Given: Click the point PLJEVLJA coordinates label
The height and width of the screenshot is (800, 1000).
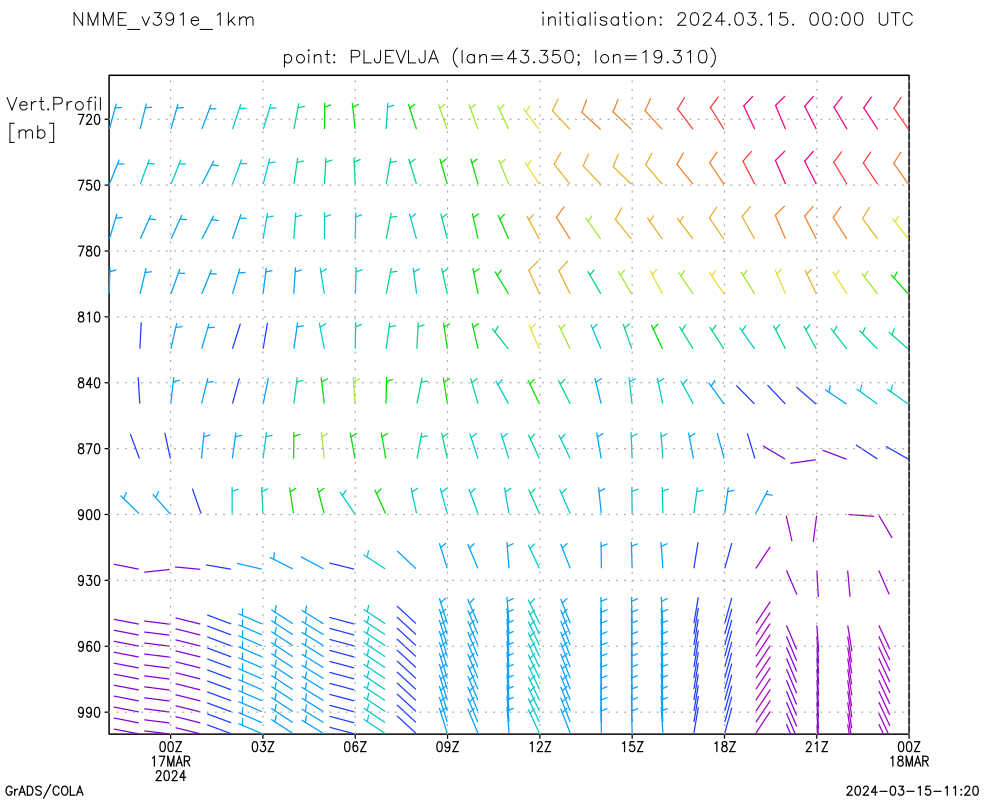Looking at the screenshot, I should 500,57.
